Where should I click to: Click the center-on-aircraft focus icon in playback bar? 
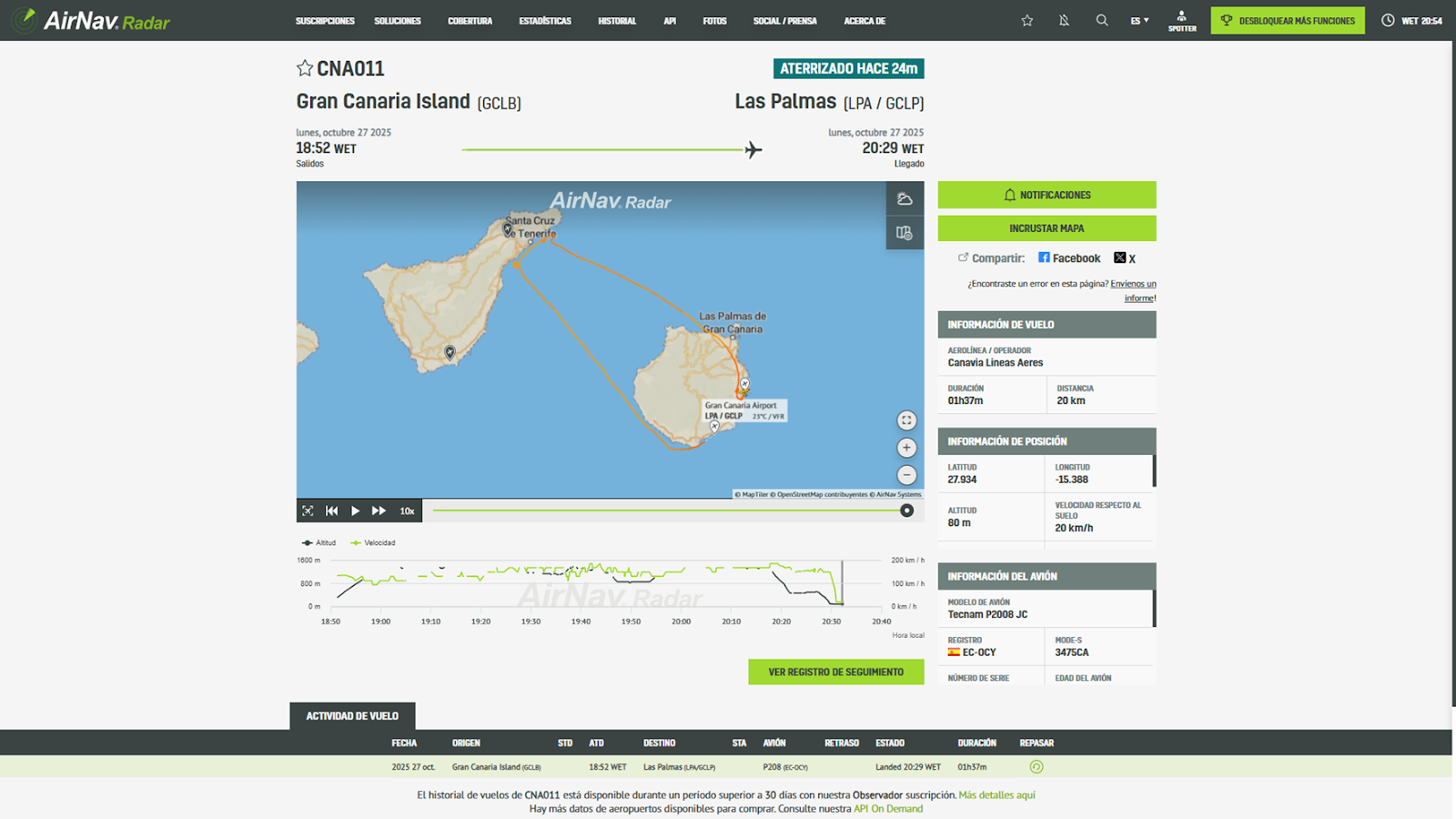click(x=308, y=511)
